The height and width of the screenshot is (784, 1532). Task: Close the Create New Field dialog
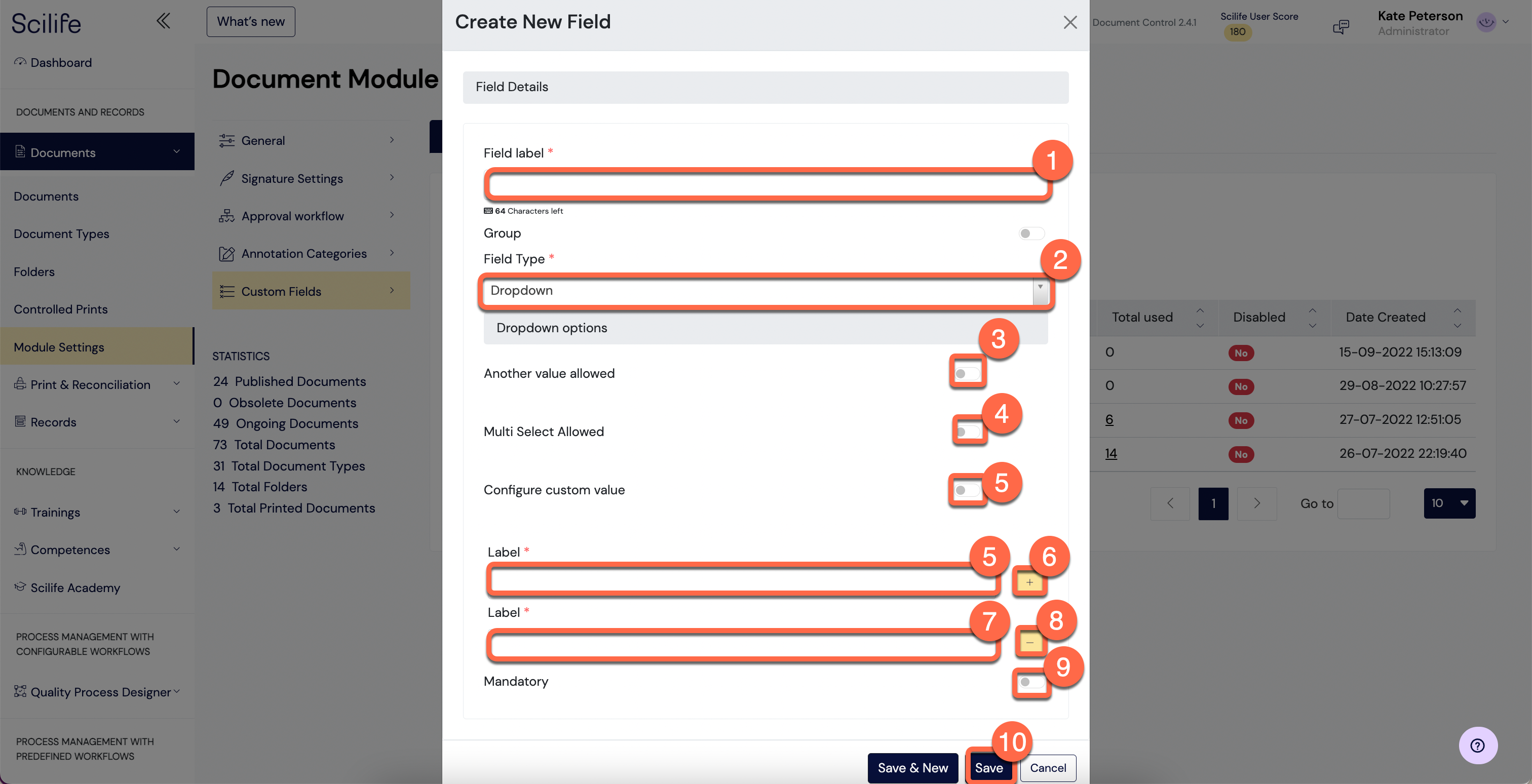coord(1070,23)
